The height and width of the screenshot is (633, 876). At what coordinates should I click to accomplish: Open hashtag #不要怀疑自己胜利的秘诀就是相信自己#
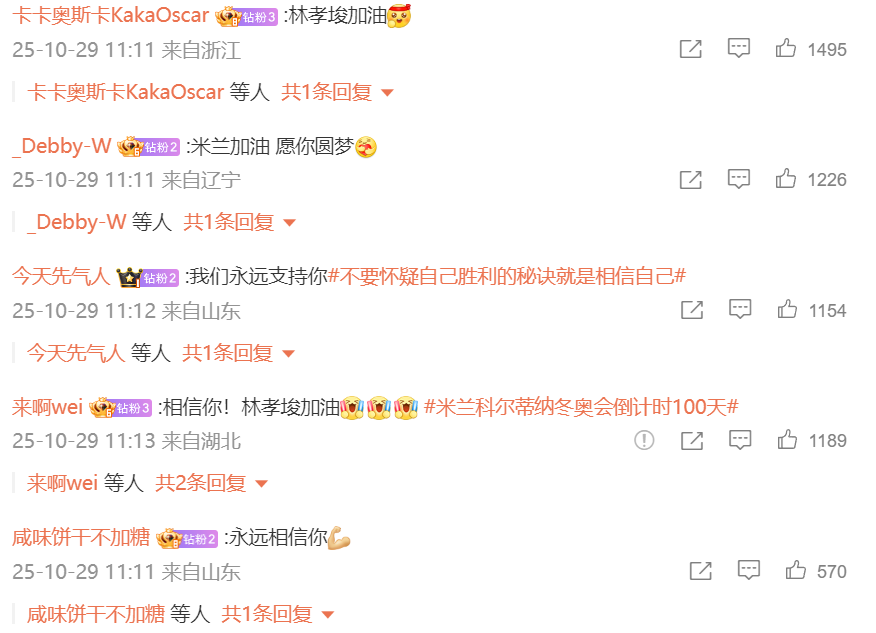coord(507,277)
